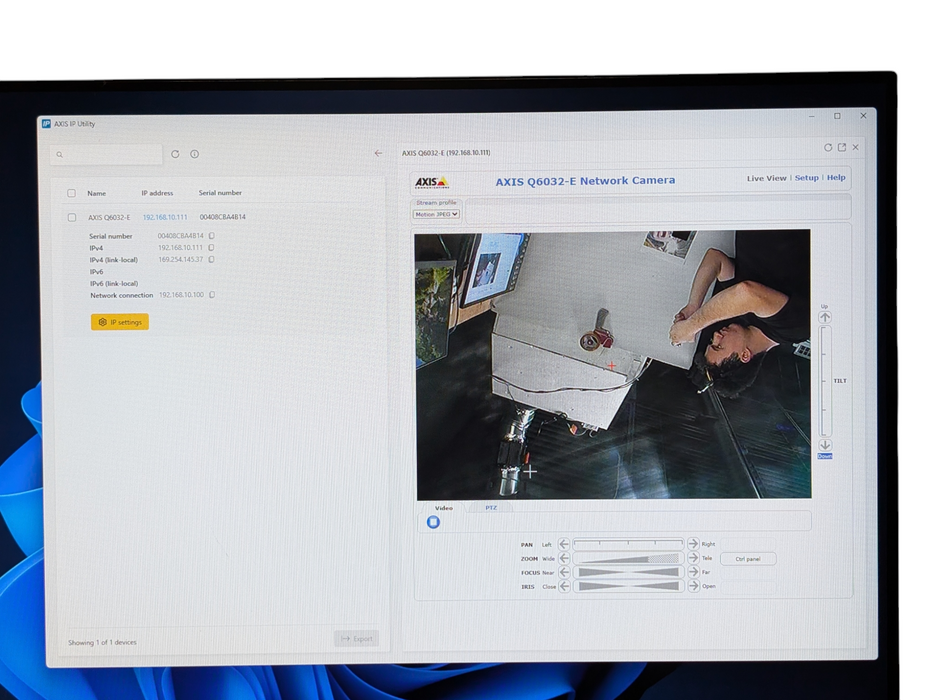Viewport: 930px width, 700px height.
Task: Stop the live video stream
Action: click(434, 522)
